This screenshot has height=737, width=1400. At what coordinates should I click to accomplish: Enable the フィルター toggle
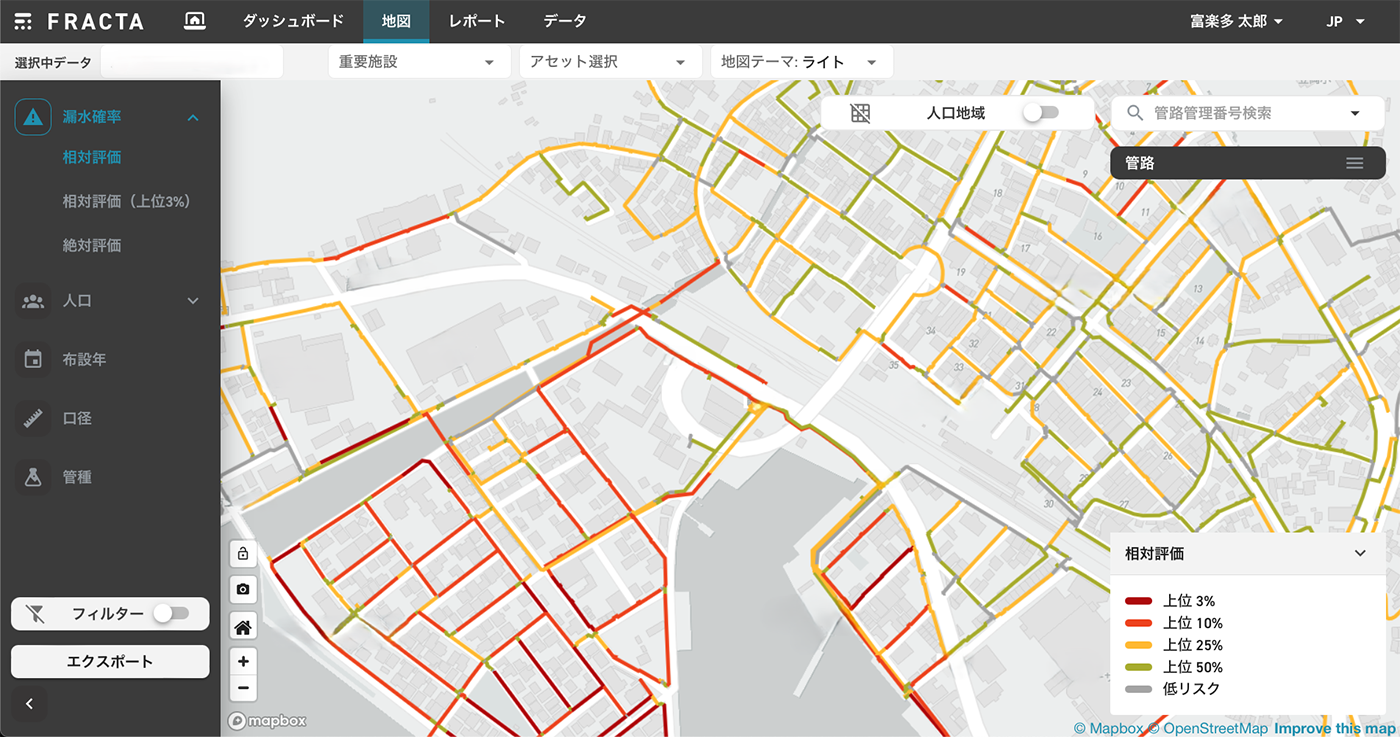click(170, 614)
